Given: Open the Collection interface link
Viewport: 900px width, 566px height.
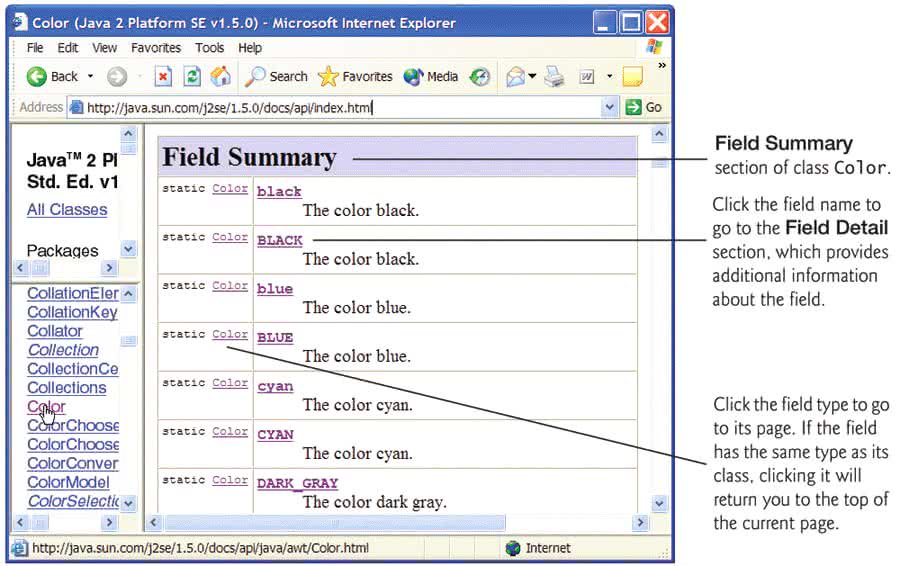Looking at the screenshot, I should click(x=63, y=350).
